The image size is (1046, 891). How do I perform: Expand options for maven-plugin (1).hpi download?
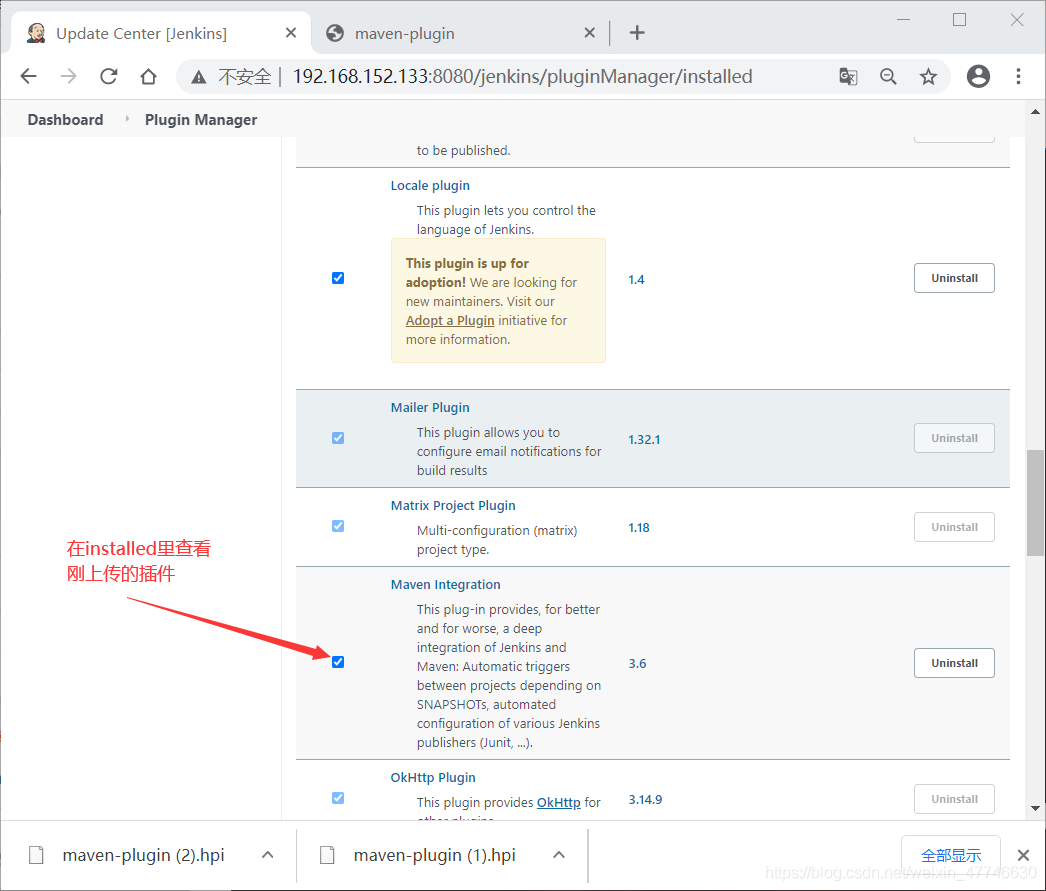coord(559,854)
